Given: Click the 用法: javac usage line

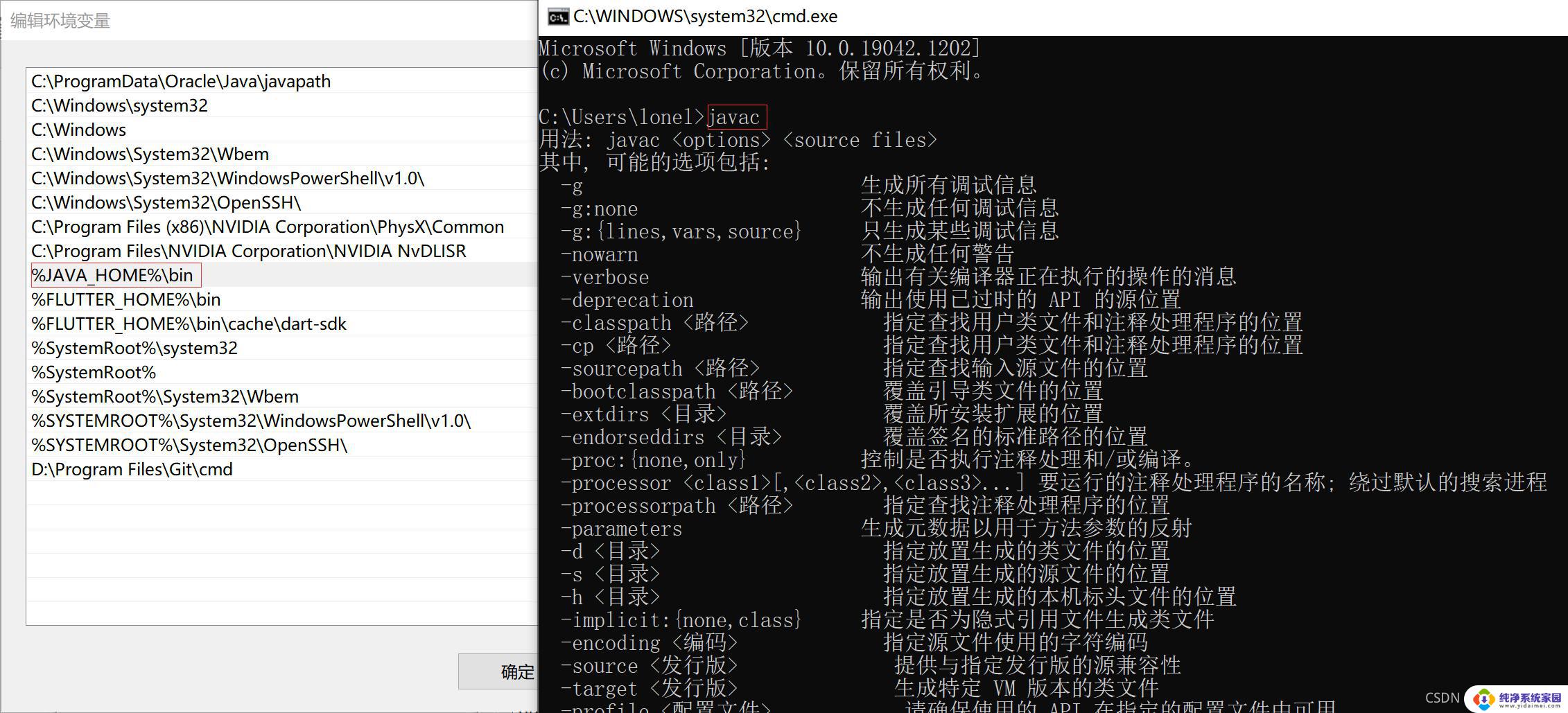Looking at the screenshot, I should click(738, 140).
